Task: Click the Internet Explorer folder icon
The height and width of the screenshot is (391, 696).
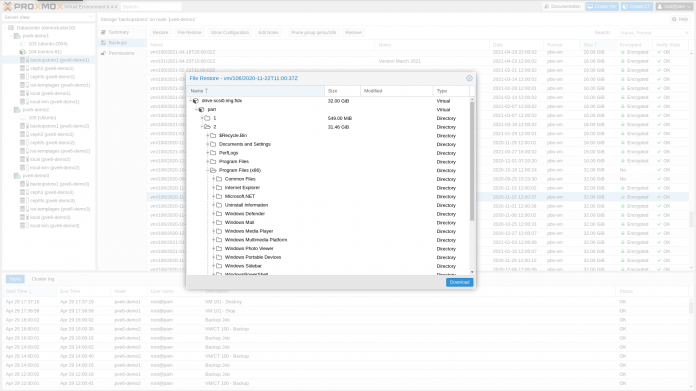Action: point(219,188)
